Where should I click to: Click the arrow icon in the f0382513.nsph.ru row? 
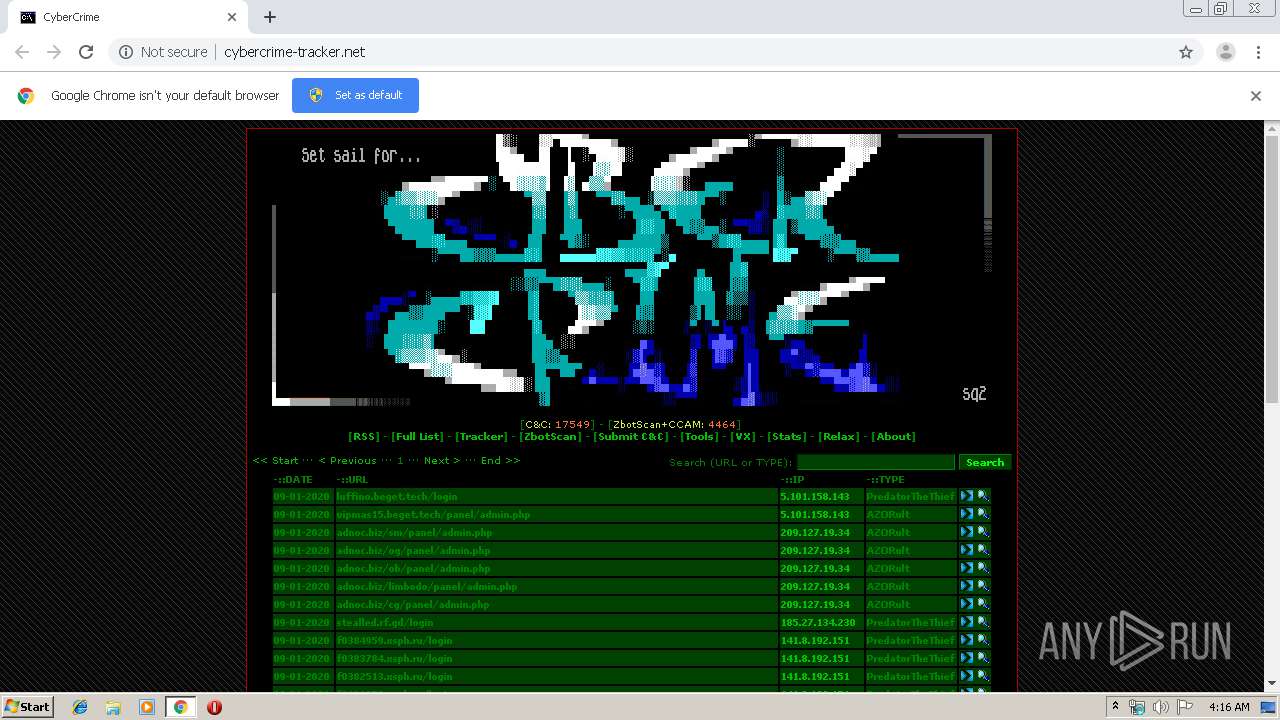click(967, 676)
